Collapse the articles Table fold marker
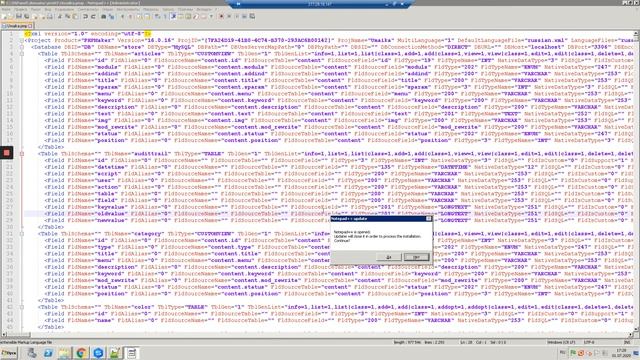The height and width of the screenshot is (360, 640). click(22, 53)
